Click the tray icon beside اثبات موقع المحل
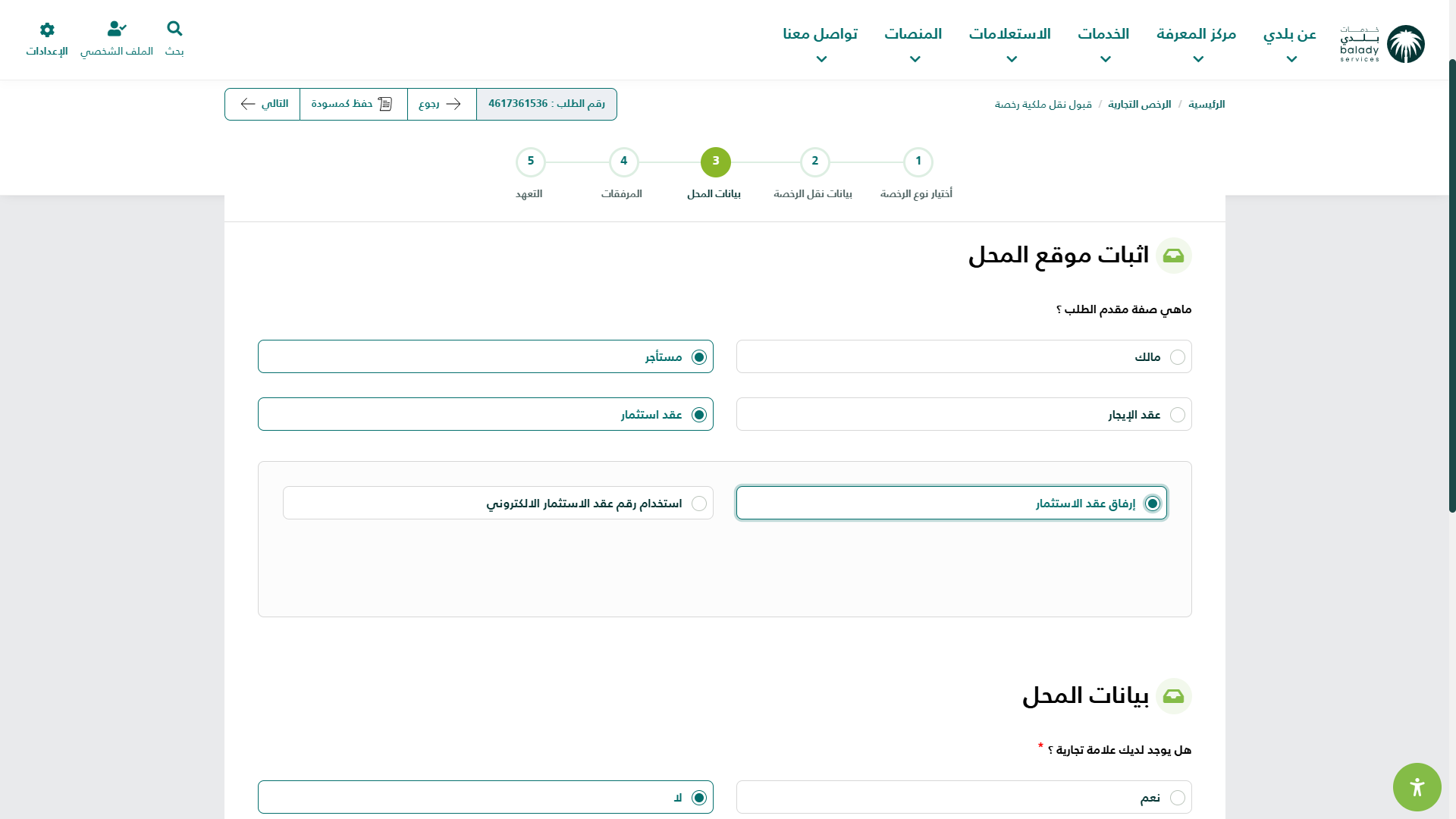 click(x=1173, y=256)
